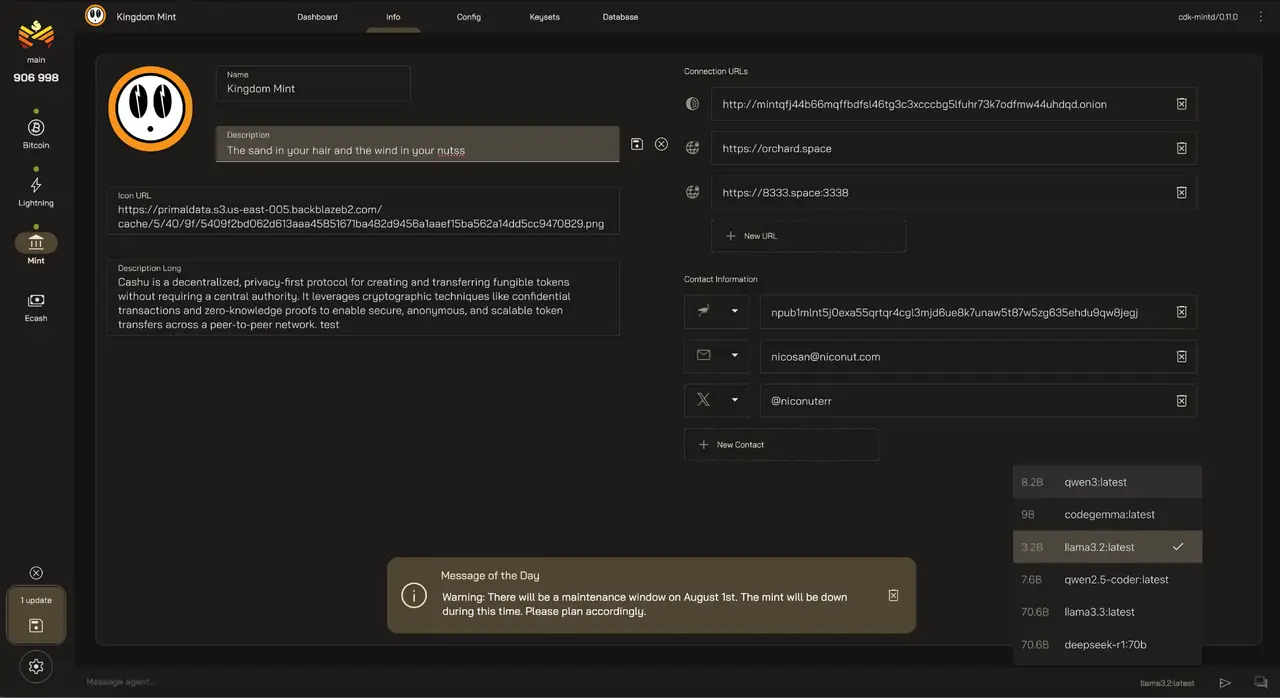
Task: Choose deepseek-r1:70b from model list
Action: coord(1107,645)
